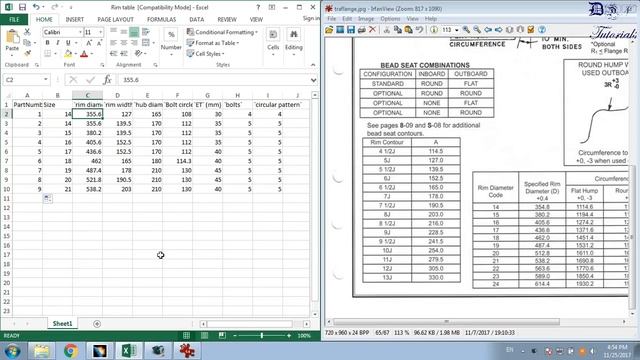Expand the Editing group with binoculars

pyautogui.click(x=293, y=42)
